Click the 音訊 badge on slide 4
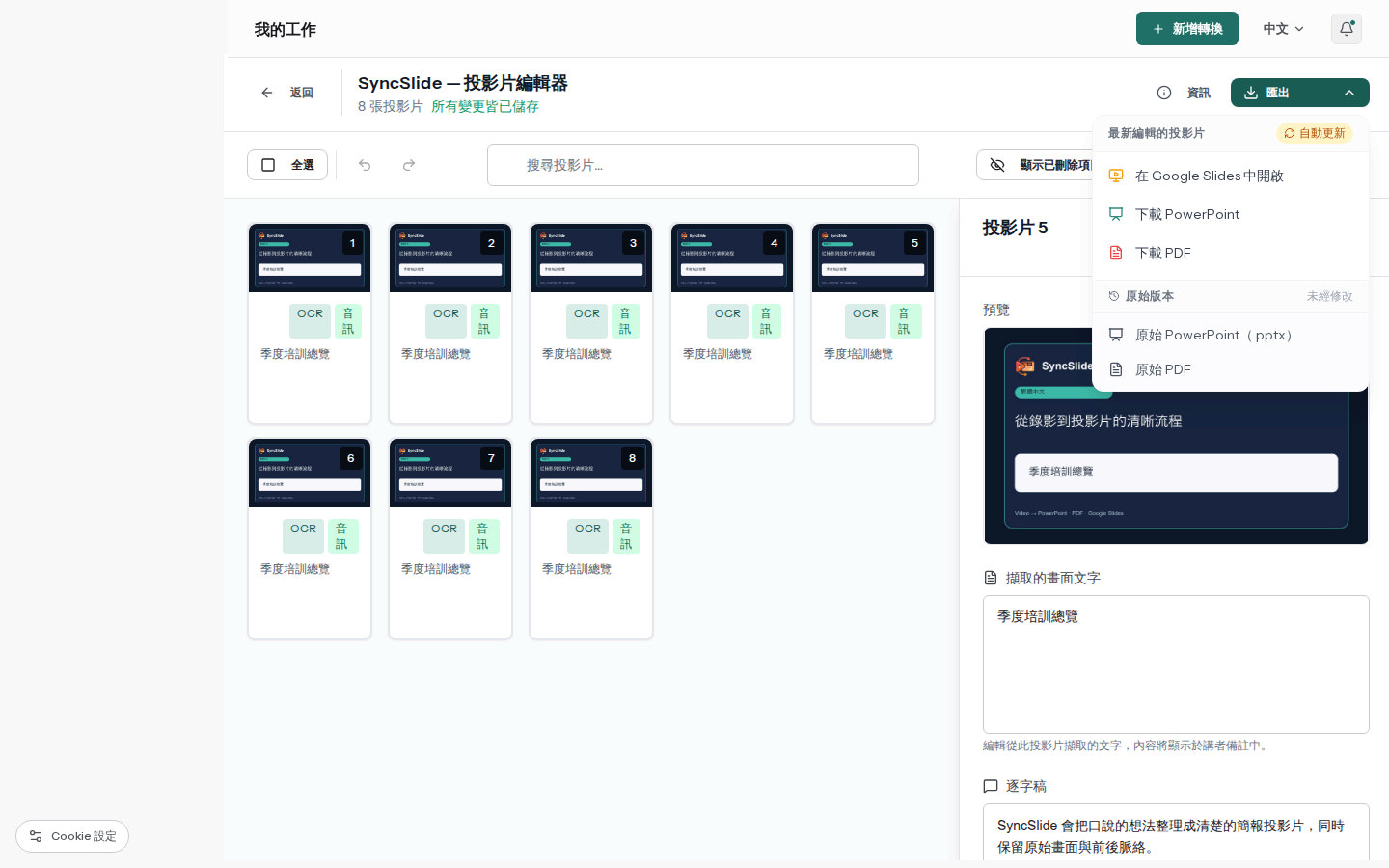This screenshot has height=868, width=1389. [766, 321]
